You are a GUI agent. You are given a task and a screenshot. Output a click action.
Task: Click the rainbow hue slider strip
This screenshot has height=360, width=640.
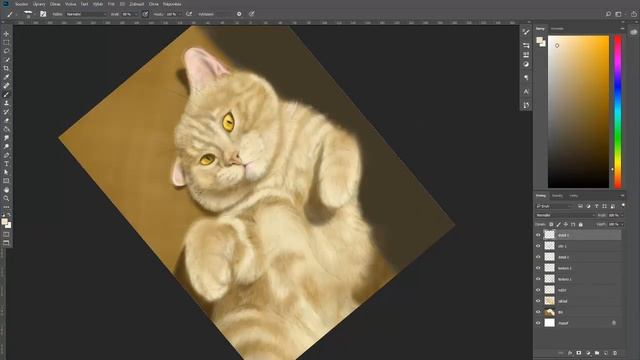click(618, 112)
